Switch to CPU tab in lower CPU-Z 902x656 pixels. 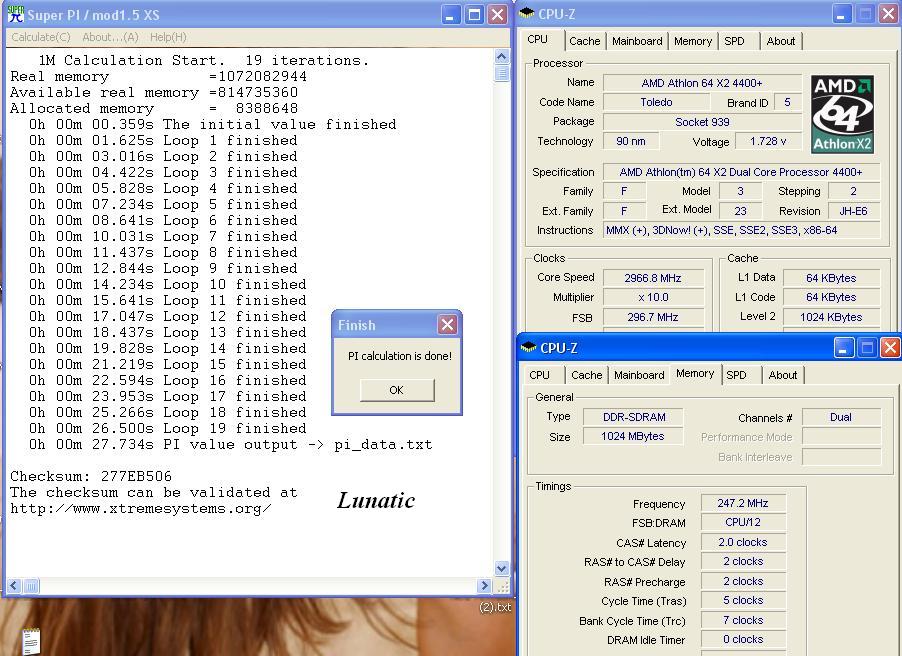(x=540, y=375)
